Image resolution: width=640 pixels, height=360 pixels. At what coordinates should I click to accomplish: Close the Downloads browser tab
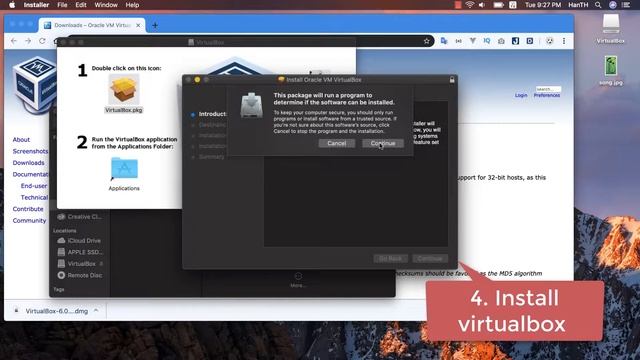(138, 25)
